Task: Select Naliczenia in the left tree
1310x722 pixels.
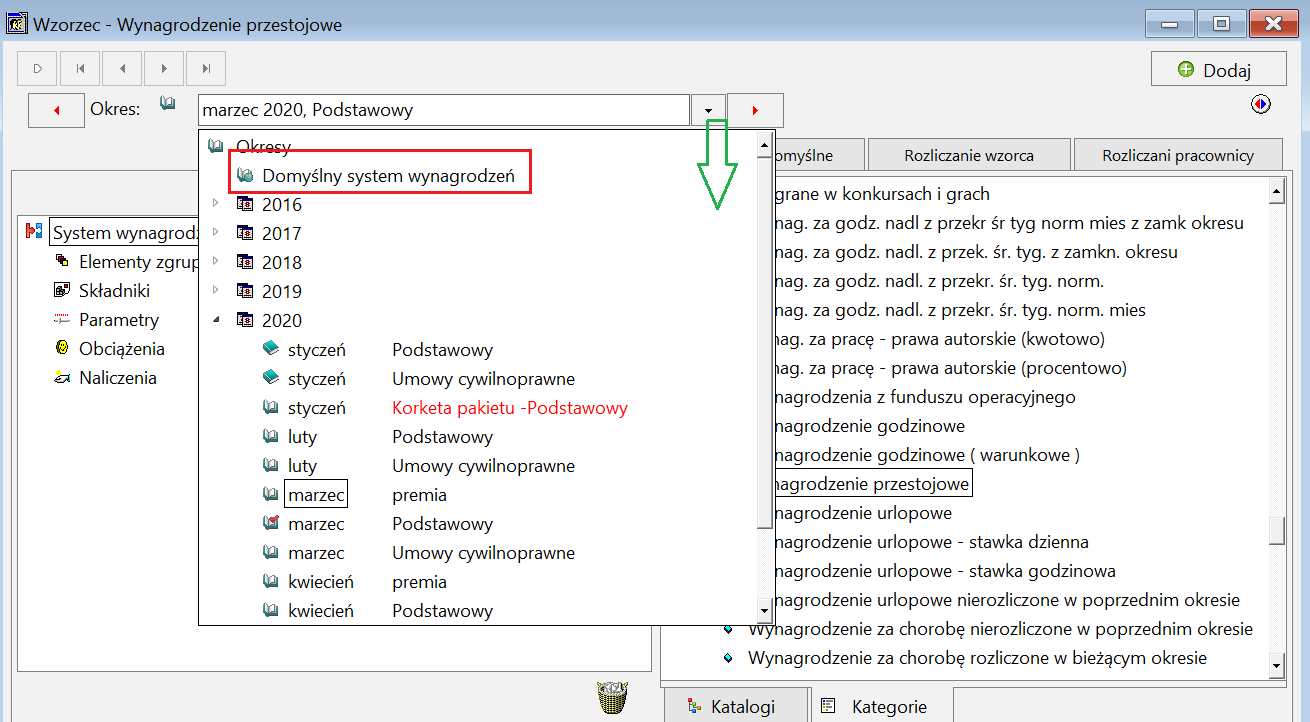Action: click(118, 378)
